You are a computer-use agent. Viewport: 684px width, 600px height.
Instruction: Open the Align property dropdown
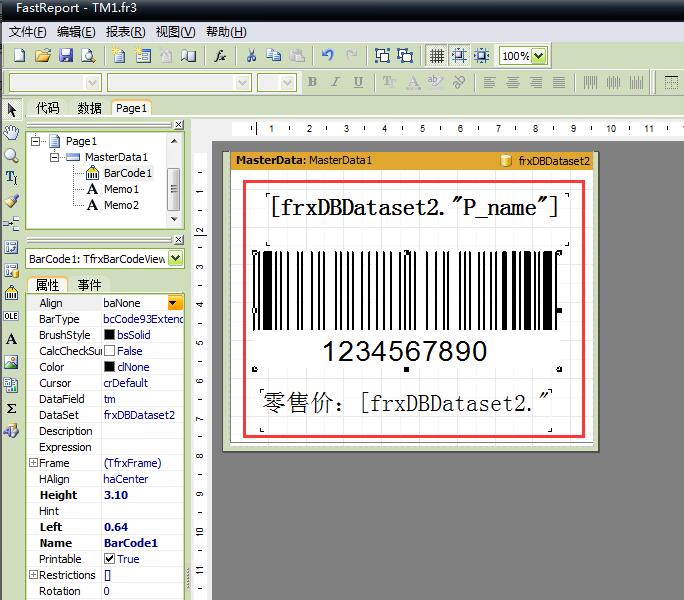click(174, 302)
